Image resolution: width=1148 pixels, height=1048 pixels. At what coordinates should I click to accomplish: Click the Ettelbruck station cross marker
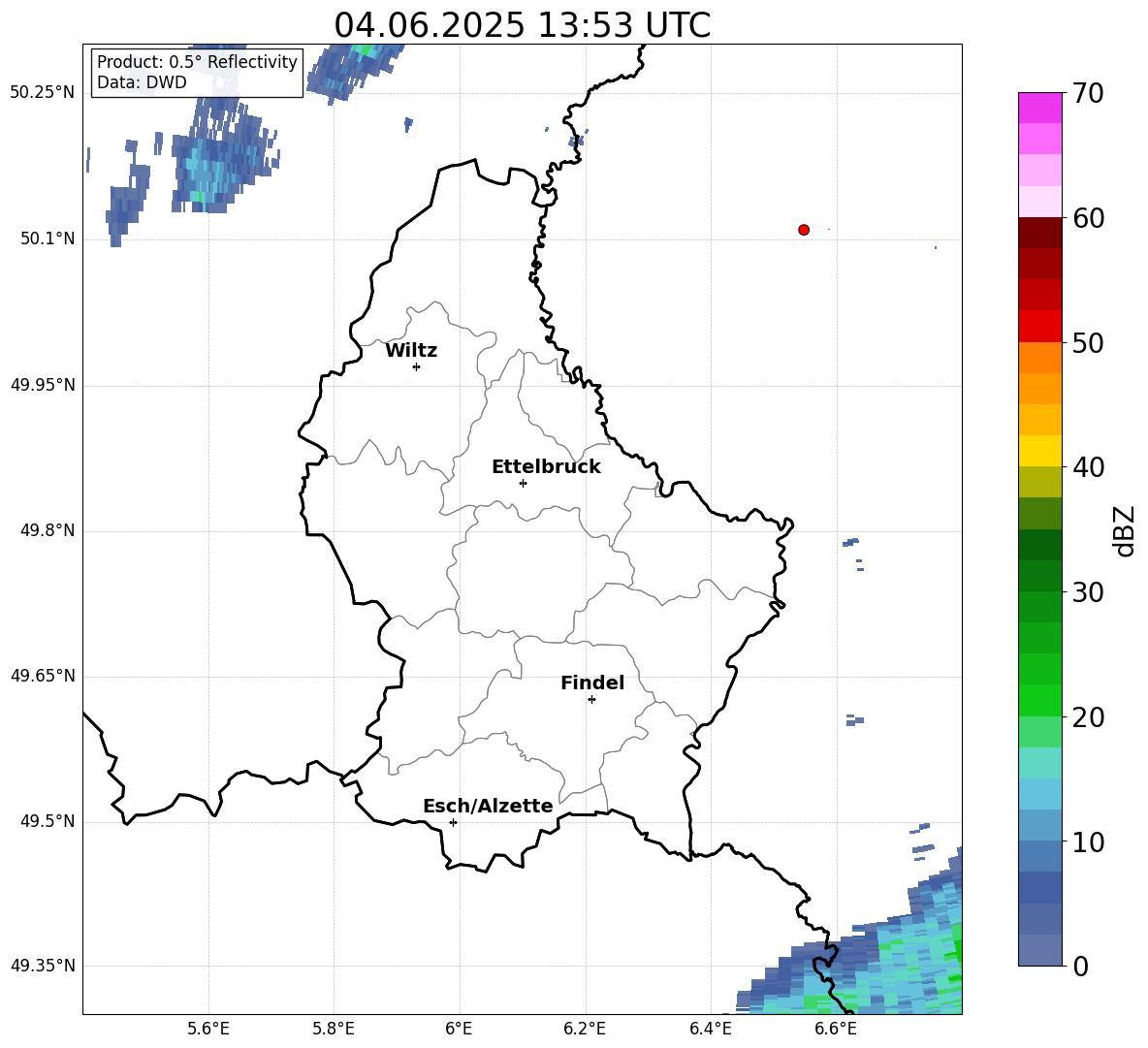point(523,483)
